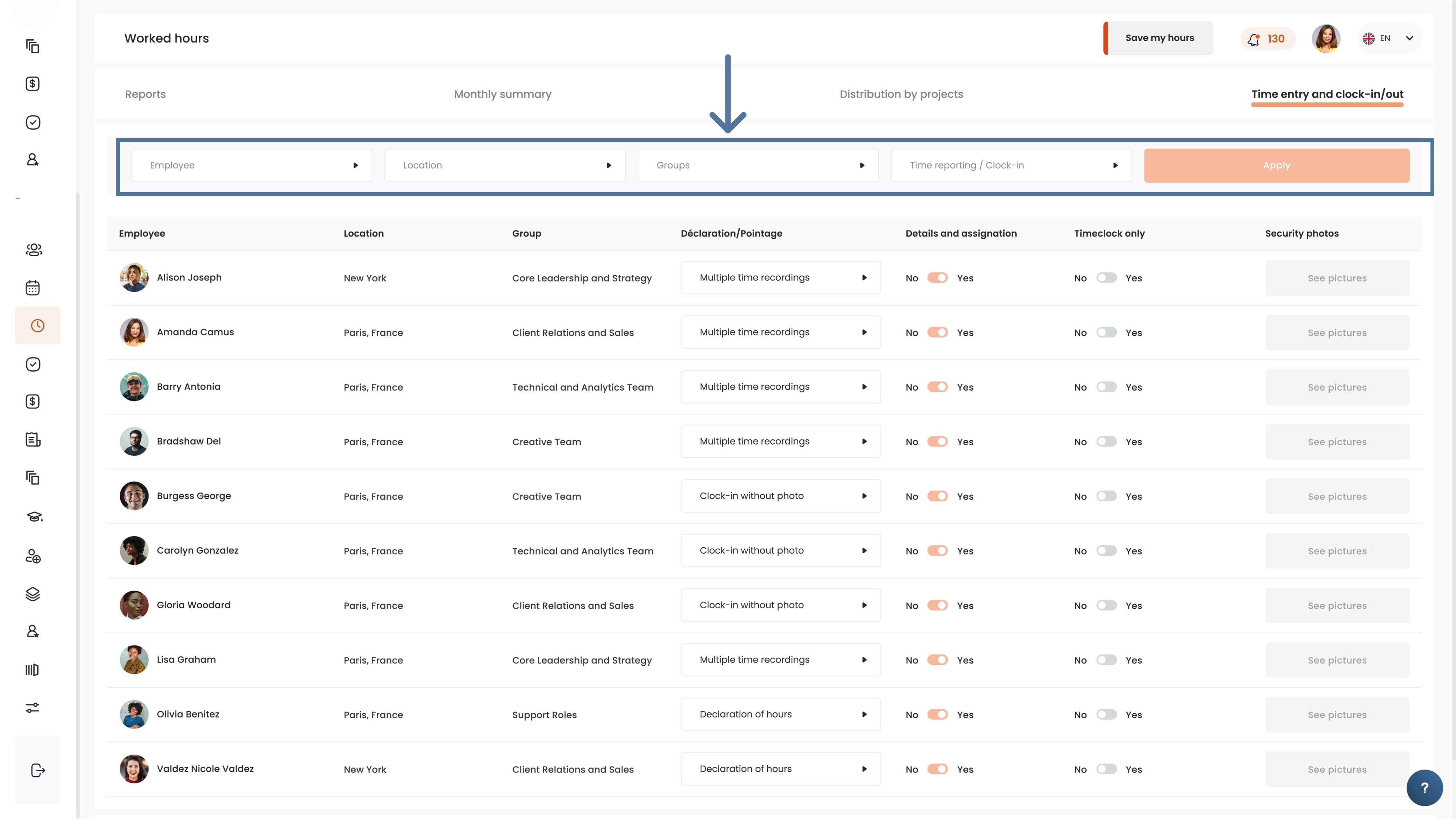Screen dimensions: 1456x819
Task: Enable Timeclock only for Amanda Camus
Action: point(1106,332)
